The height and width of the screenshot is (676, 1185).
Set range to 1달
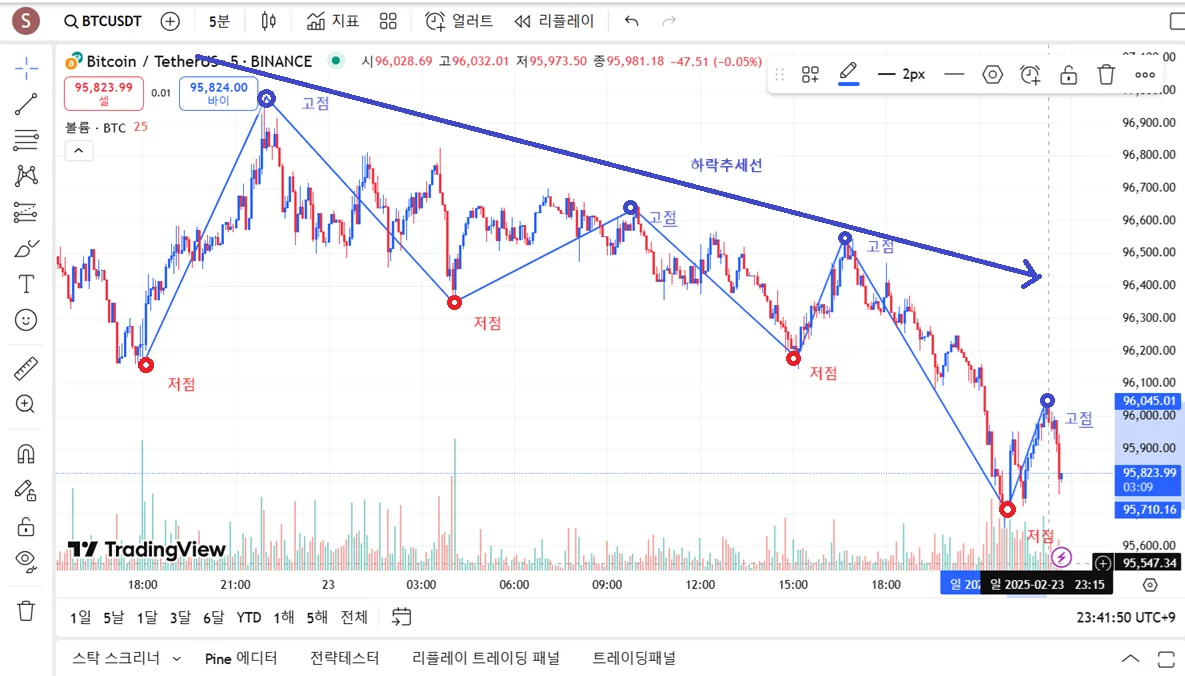point(147,618)
